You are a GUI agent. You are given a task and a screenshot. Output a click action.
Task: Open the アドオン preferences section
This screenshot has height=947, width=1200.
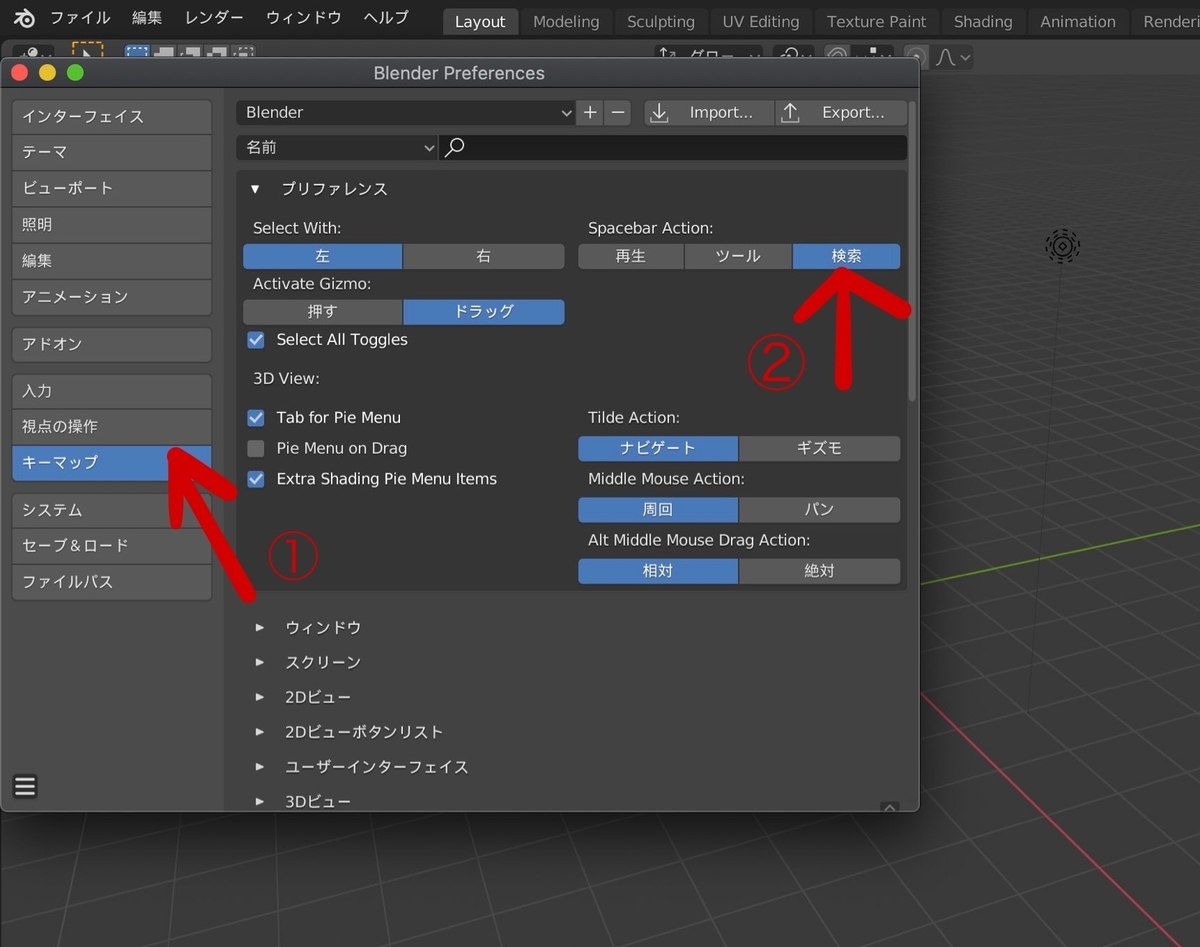click(x=112, y=343)
